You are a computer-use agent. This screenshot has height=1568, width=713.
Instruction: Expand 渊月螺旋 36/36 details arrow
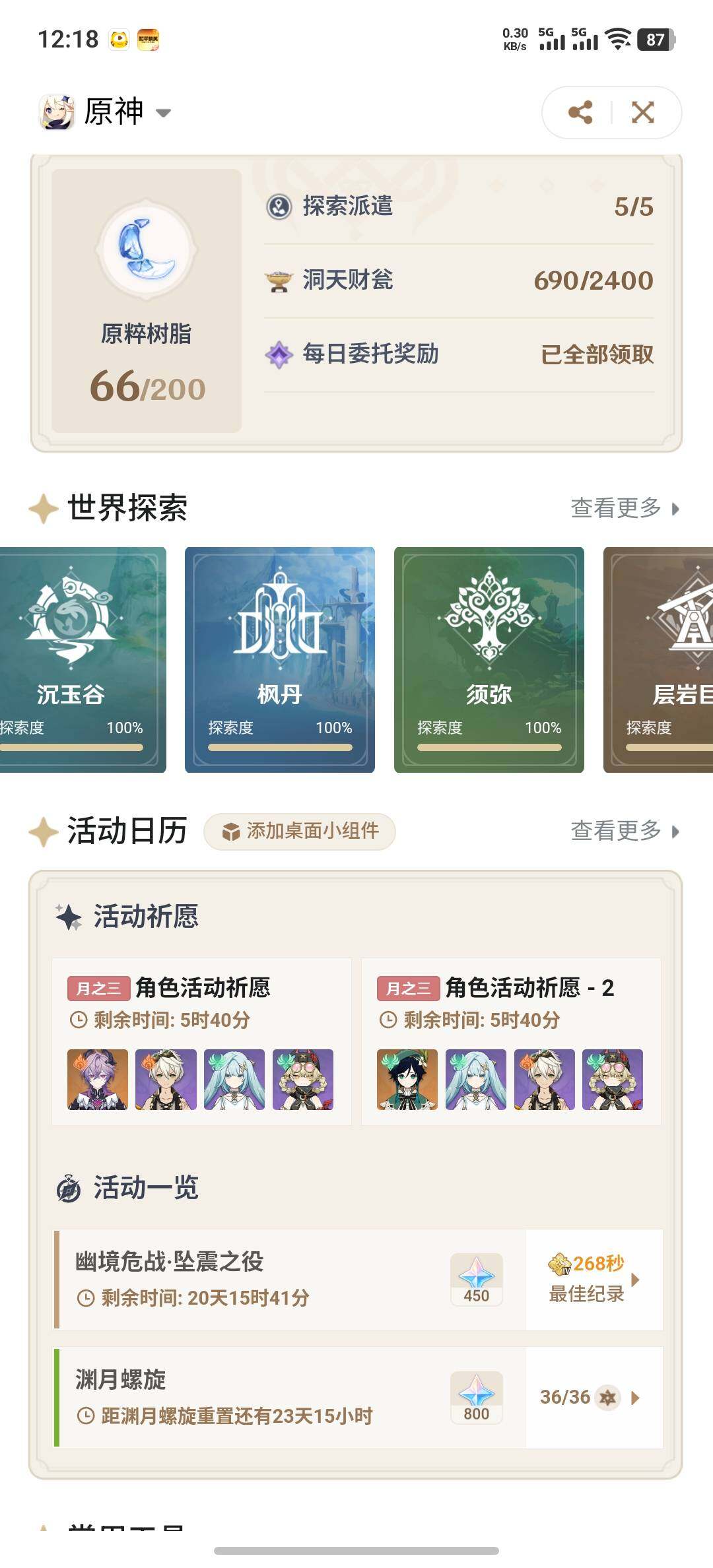pyautogui.click(x=635, y=1398)
